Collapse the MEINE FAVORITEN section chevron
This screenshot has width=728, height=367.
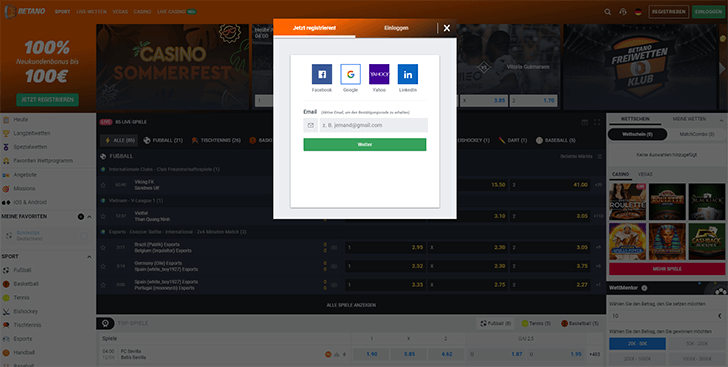[89, 216]
